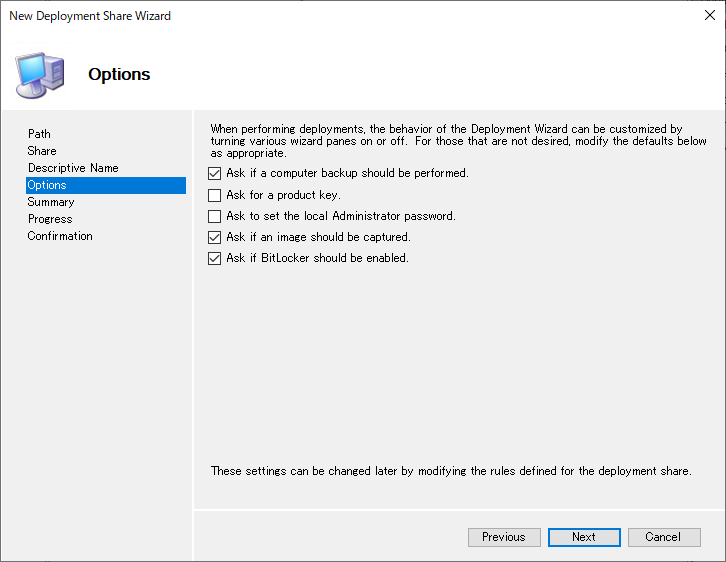Viewport: 726px width, 562px height.
Task: Select the Path step in sidebar
Action: pyautogui.click(x=39, y=134)
